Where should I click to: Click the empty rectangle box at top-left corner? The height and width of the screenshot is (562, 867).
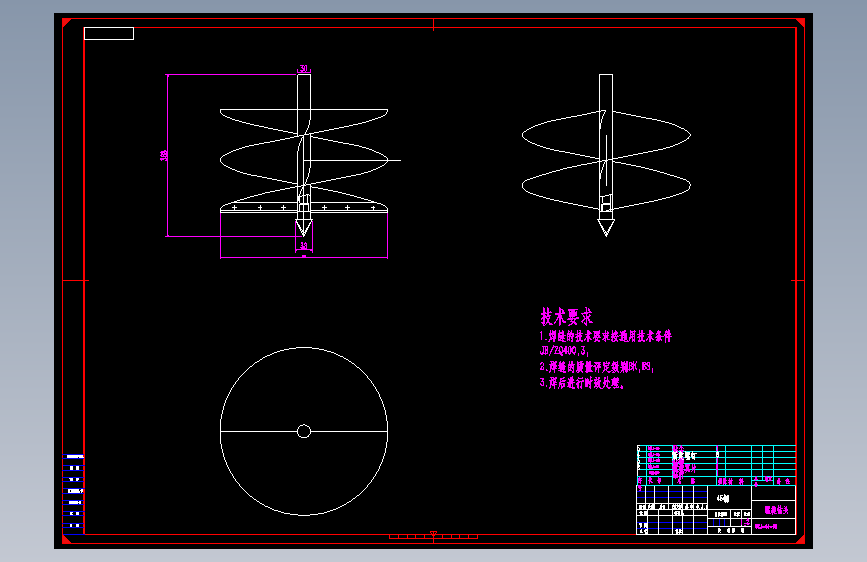109,33
